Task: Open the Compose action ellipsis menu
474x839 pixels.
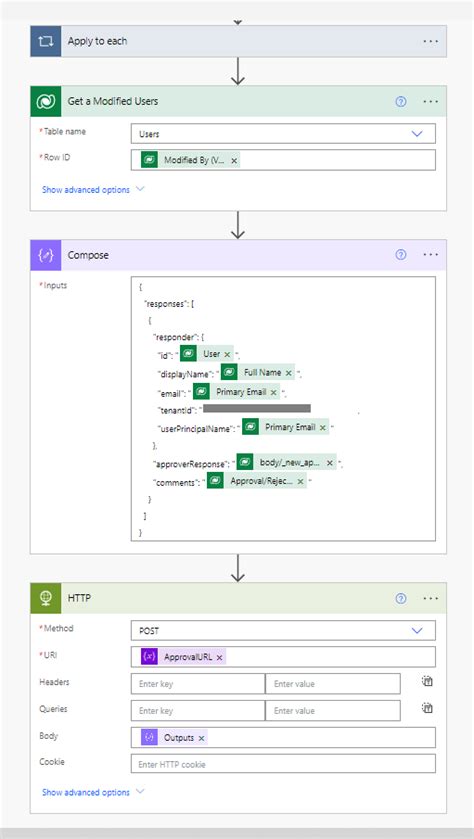Action: point(431,255)
